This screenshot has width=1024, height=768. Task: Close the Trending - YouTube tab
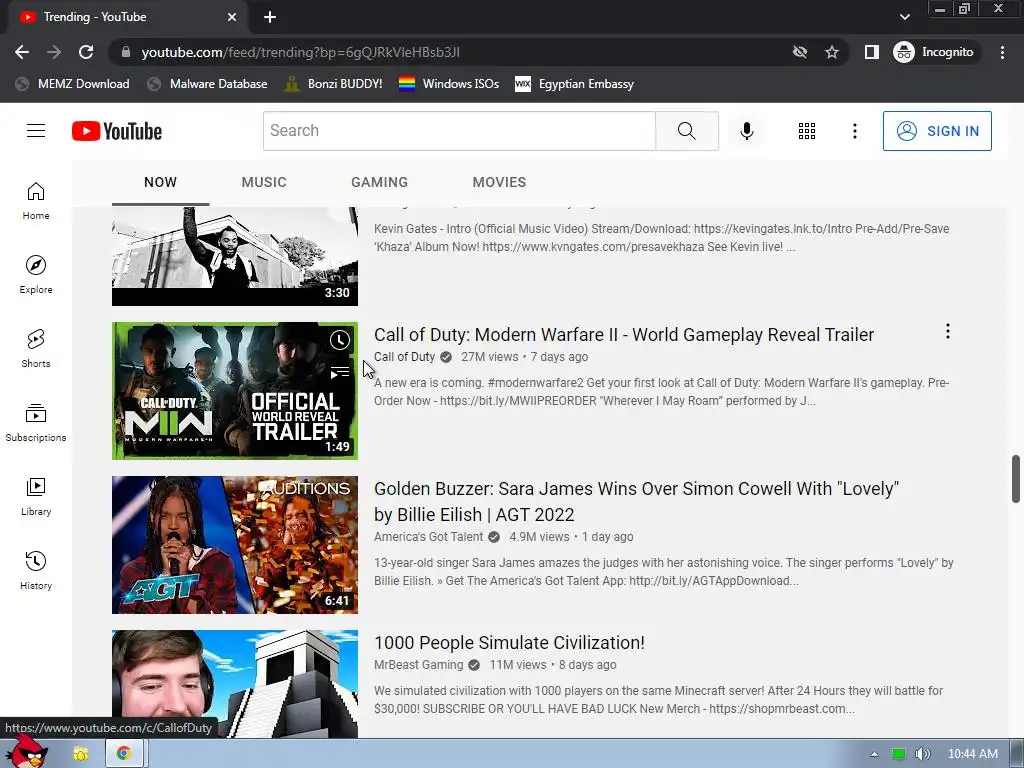point(232,17)
